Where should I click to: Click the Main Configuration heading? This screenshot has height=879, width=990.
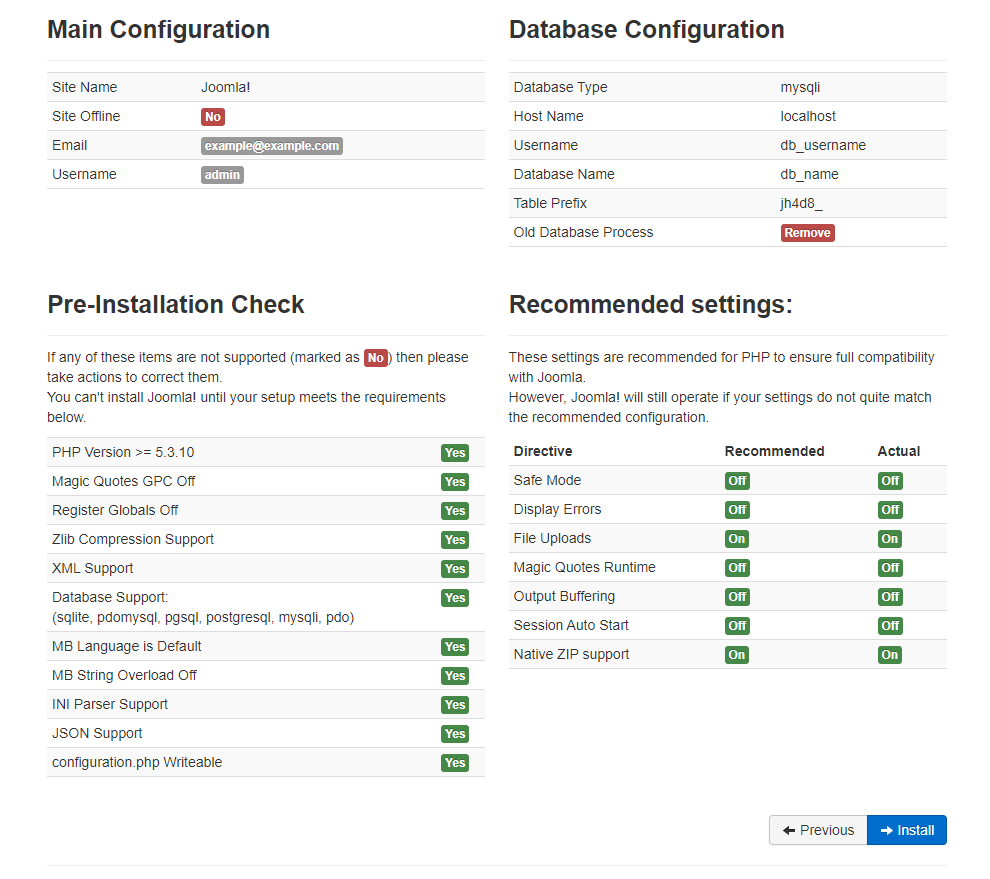click(158, 30)
